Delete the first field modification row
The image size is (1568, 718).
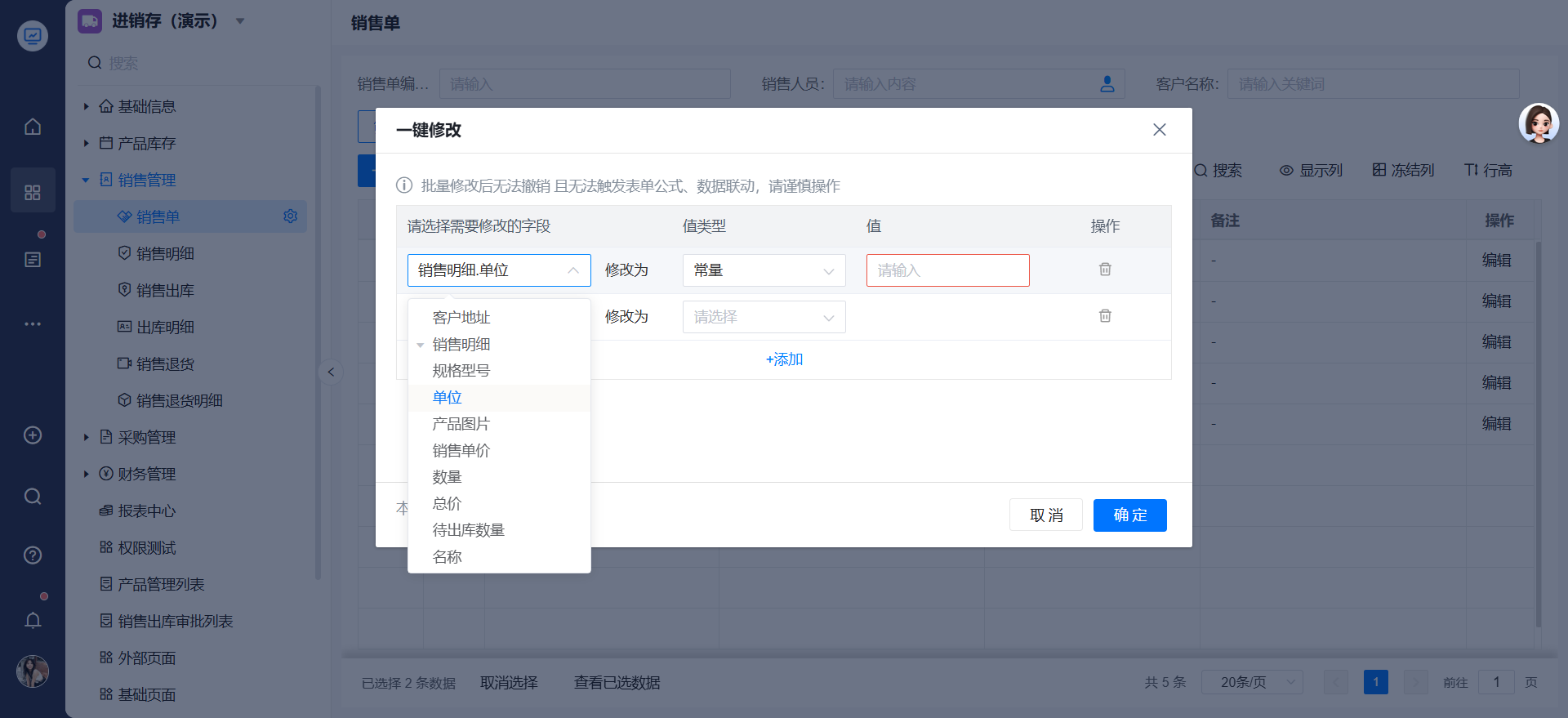[x=1105, y=270]
